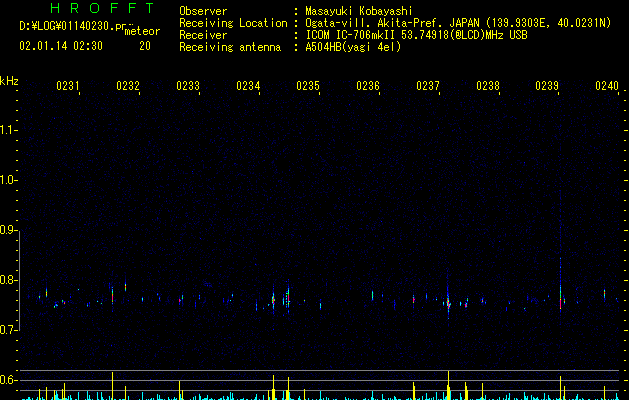Click the 0234 time marker
This screenshot has height=400, width=629.
click(x=248, y=85)
